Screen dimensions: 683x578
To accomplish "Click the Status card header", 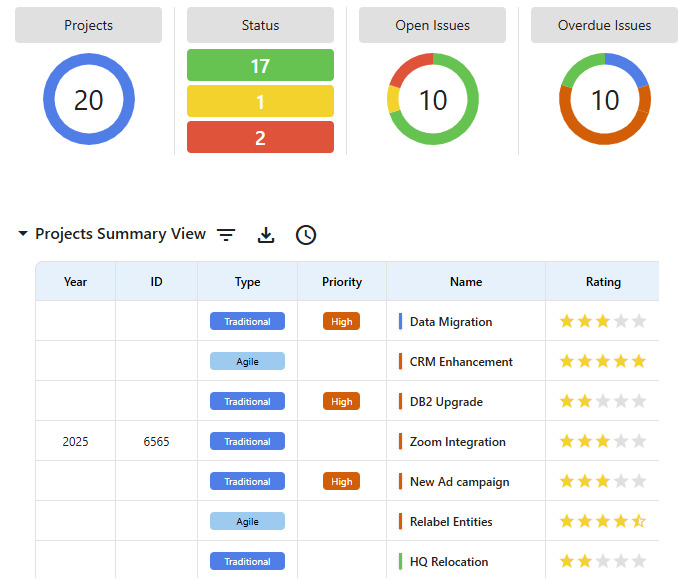I will 260,25.
